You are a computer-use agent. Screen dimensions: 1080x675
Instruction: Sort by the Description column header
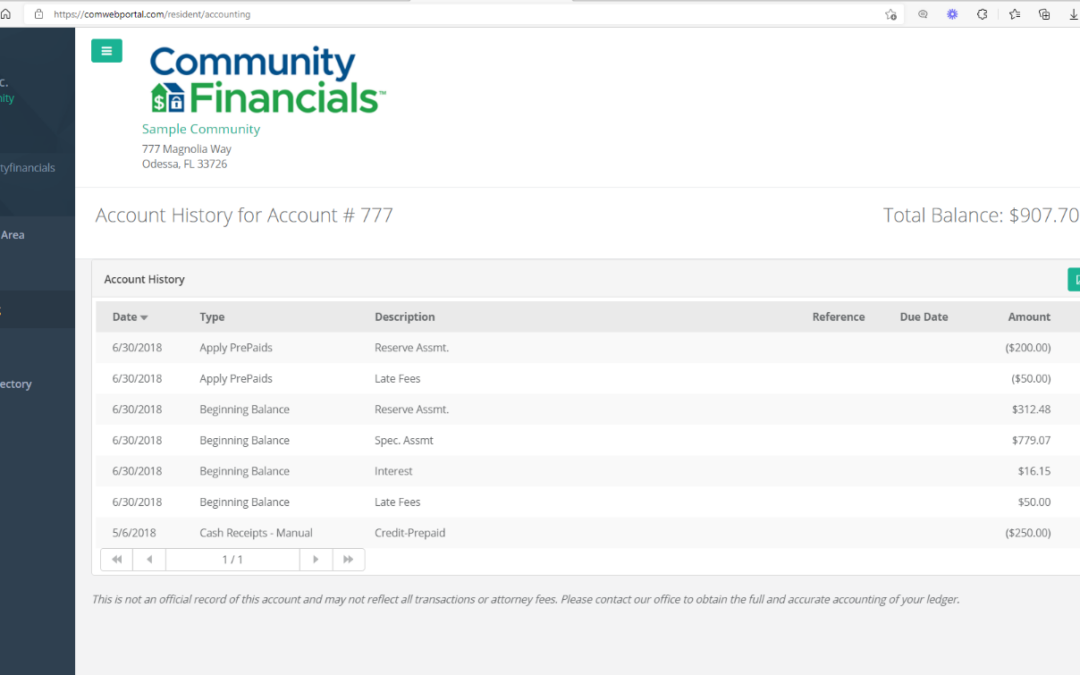coord(404,317)
